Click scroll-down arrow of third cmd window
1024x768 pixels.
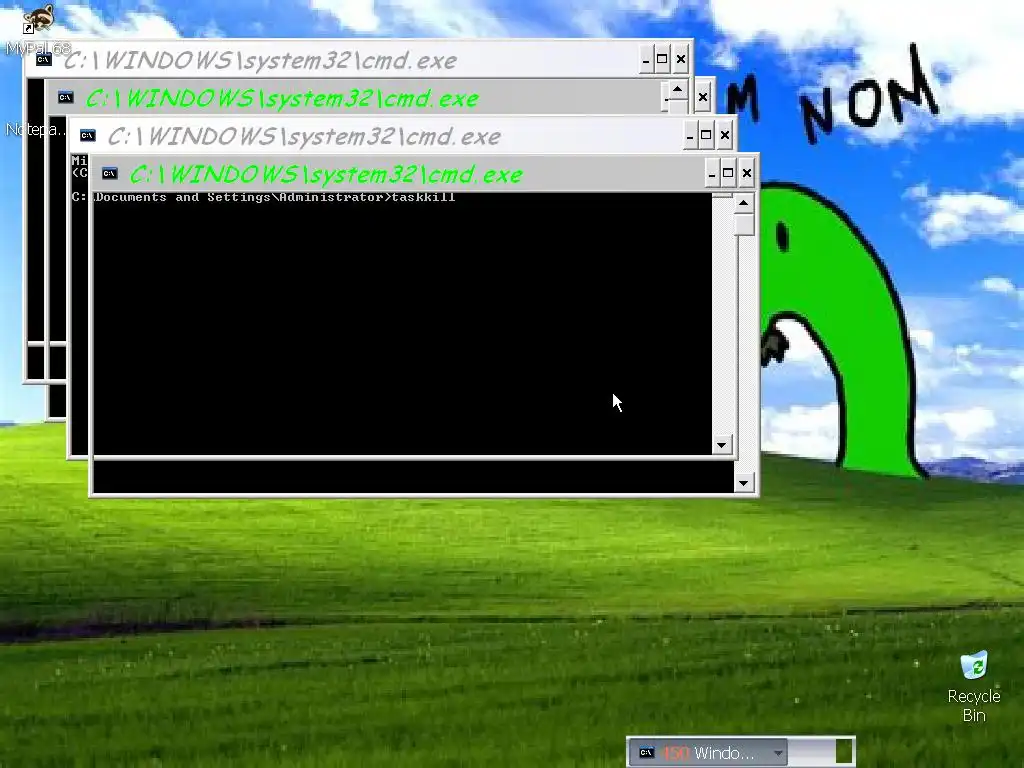click(721, 445)
